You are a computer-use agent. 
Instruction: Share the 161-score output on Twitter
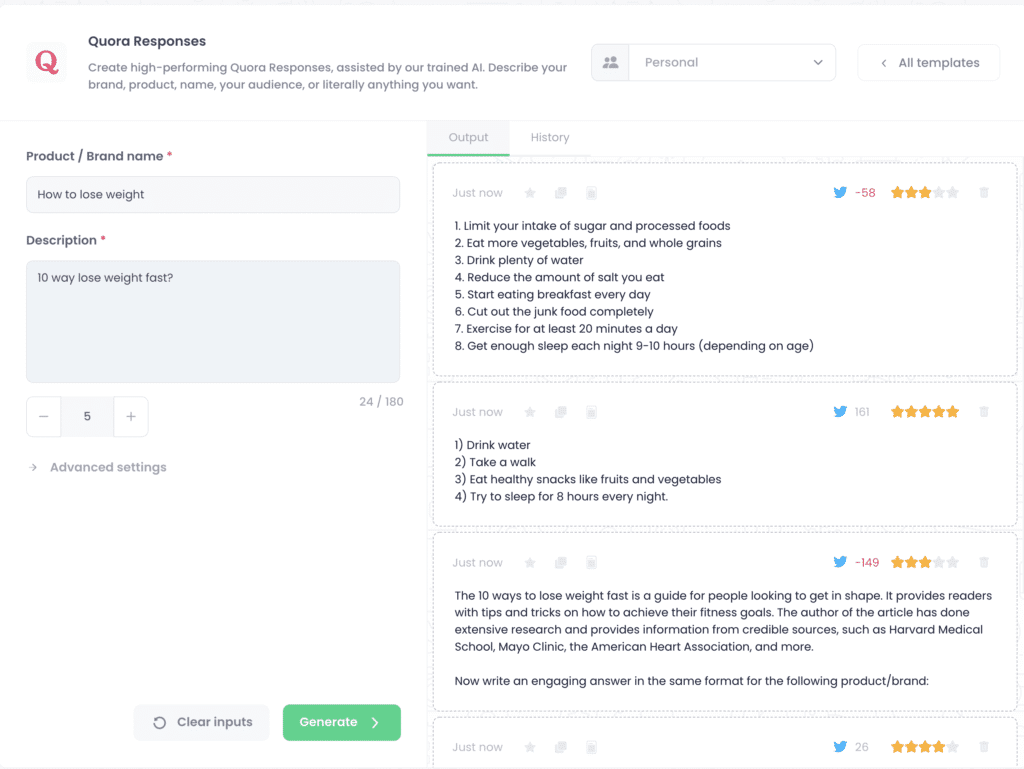pos(840,411)
